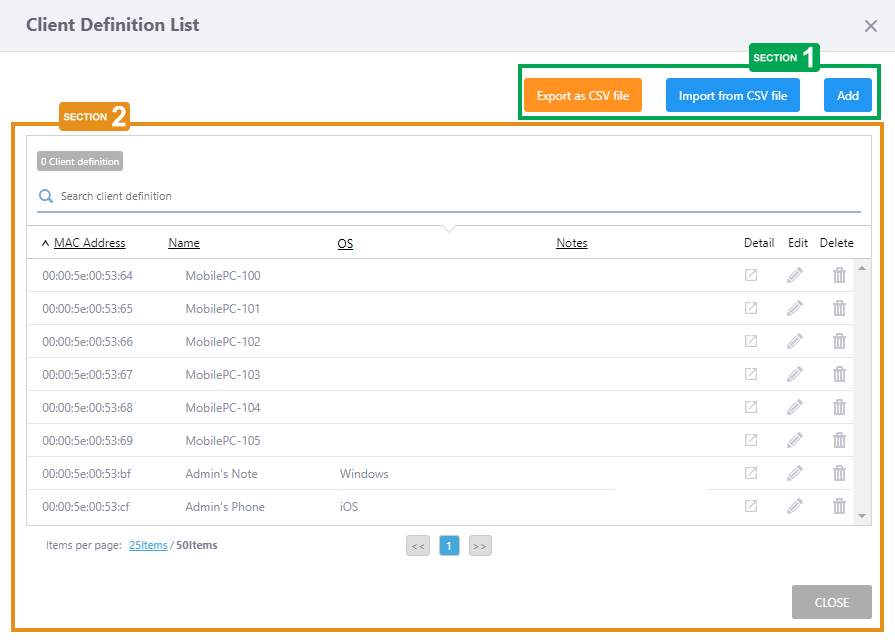Focus the Search client definition field
Image resolution: width=895 pixels, height=640 pixels.
450,196
